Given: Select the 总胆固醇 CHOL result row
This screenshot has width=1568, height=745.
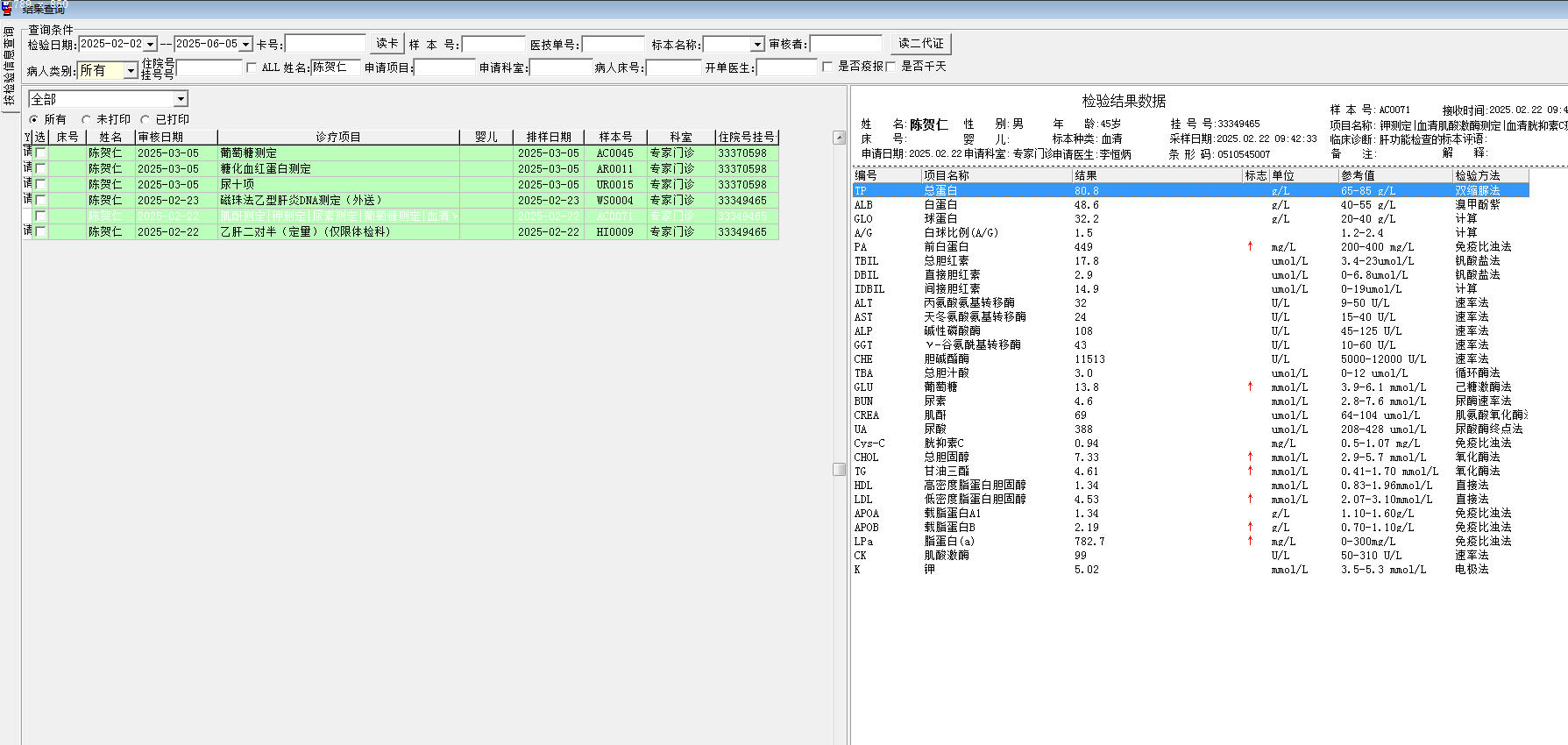Looking at the screenshot, I should [1190, 457].
